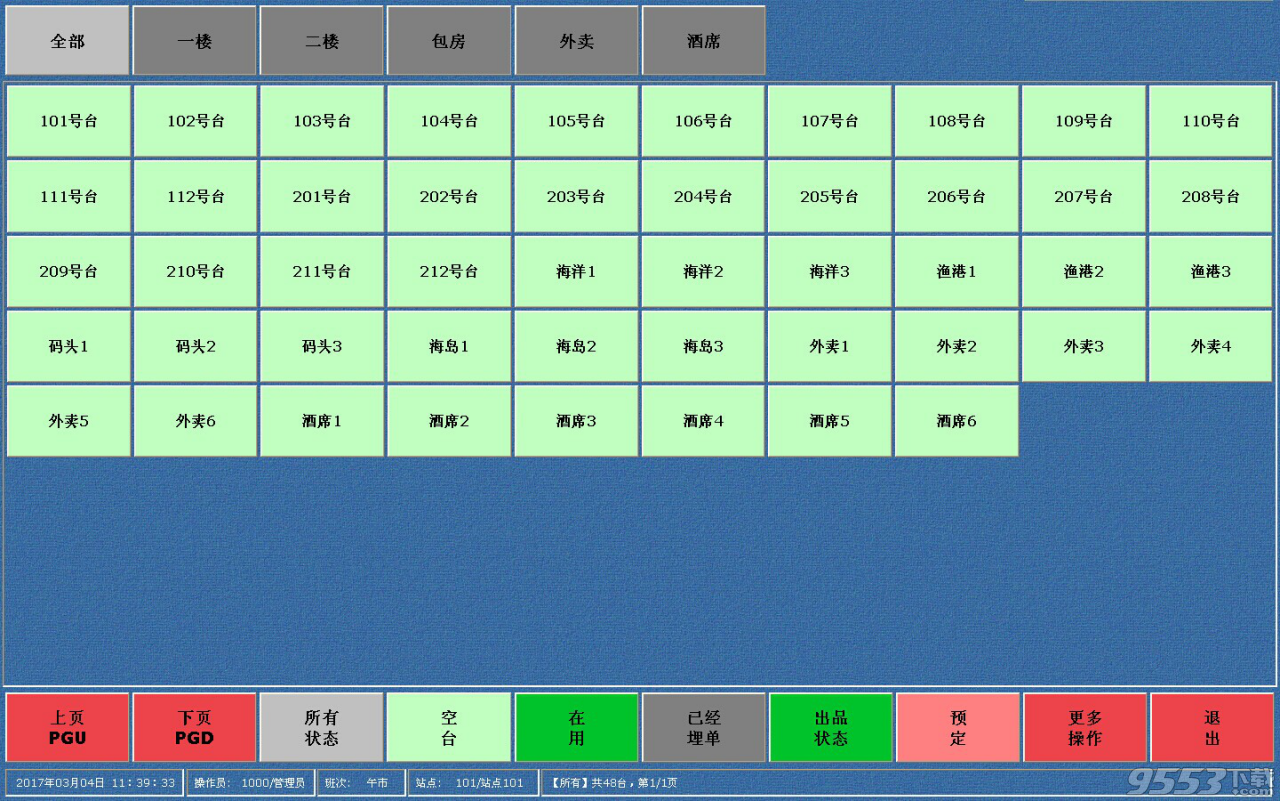The image size is (1280, 801).
Task: Pick table 107号台
Action: [x=829, y=121]
